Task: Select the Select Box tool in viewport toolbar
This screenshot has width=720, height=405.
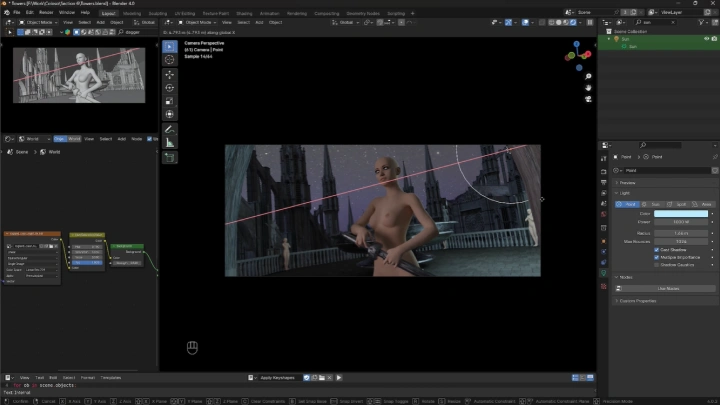Action: coord(169,46)
